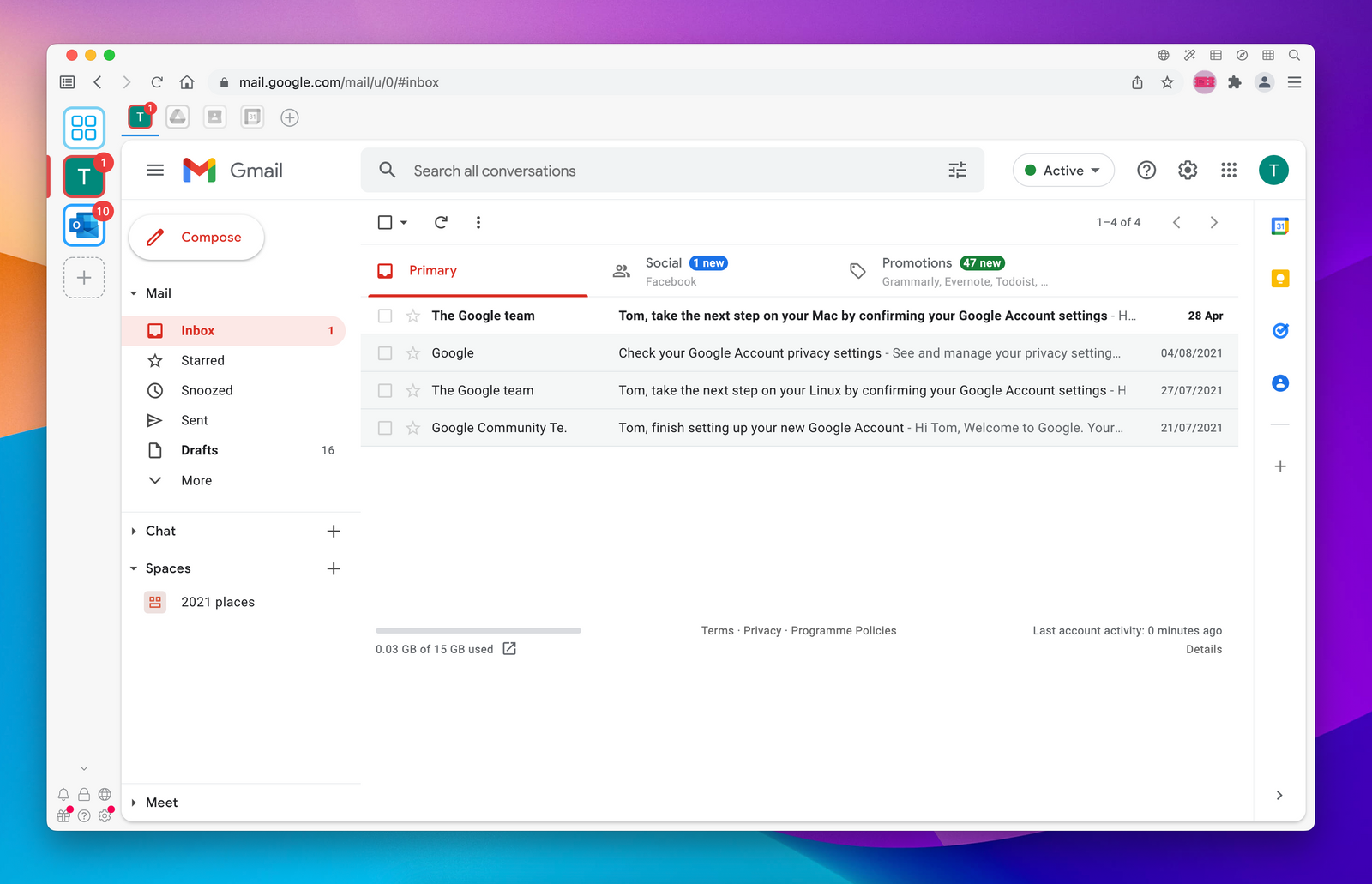Expand the Chat section
This screenshot has width=1372, height=884.
(134, 532)
